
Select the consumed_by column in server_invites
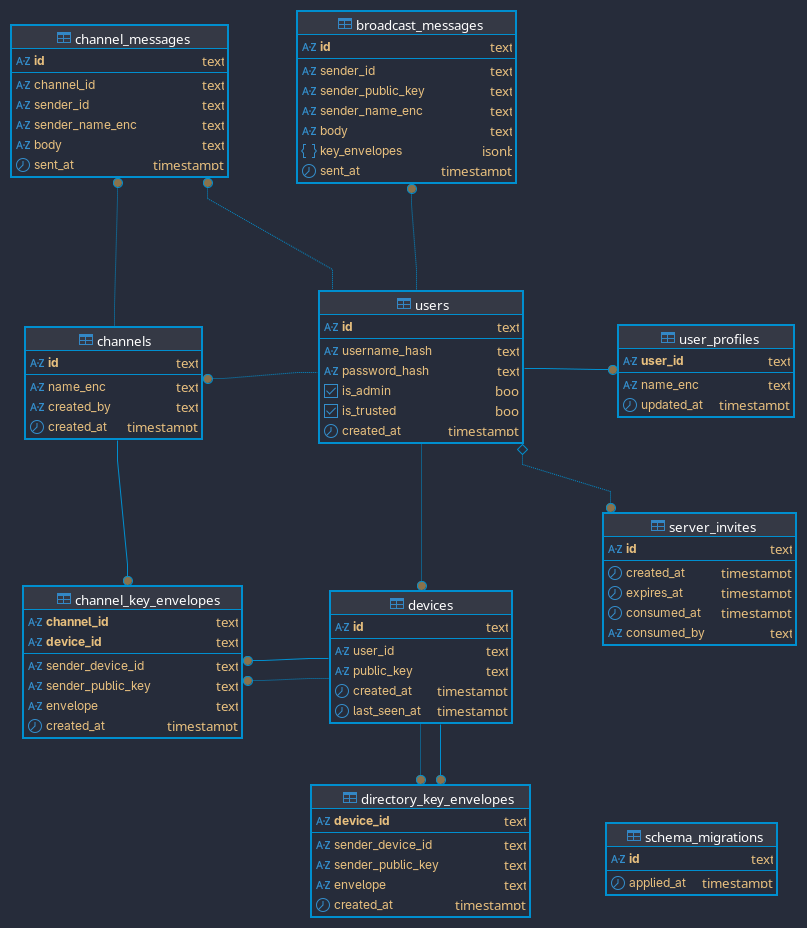[665, 633]
